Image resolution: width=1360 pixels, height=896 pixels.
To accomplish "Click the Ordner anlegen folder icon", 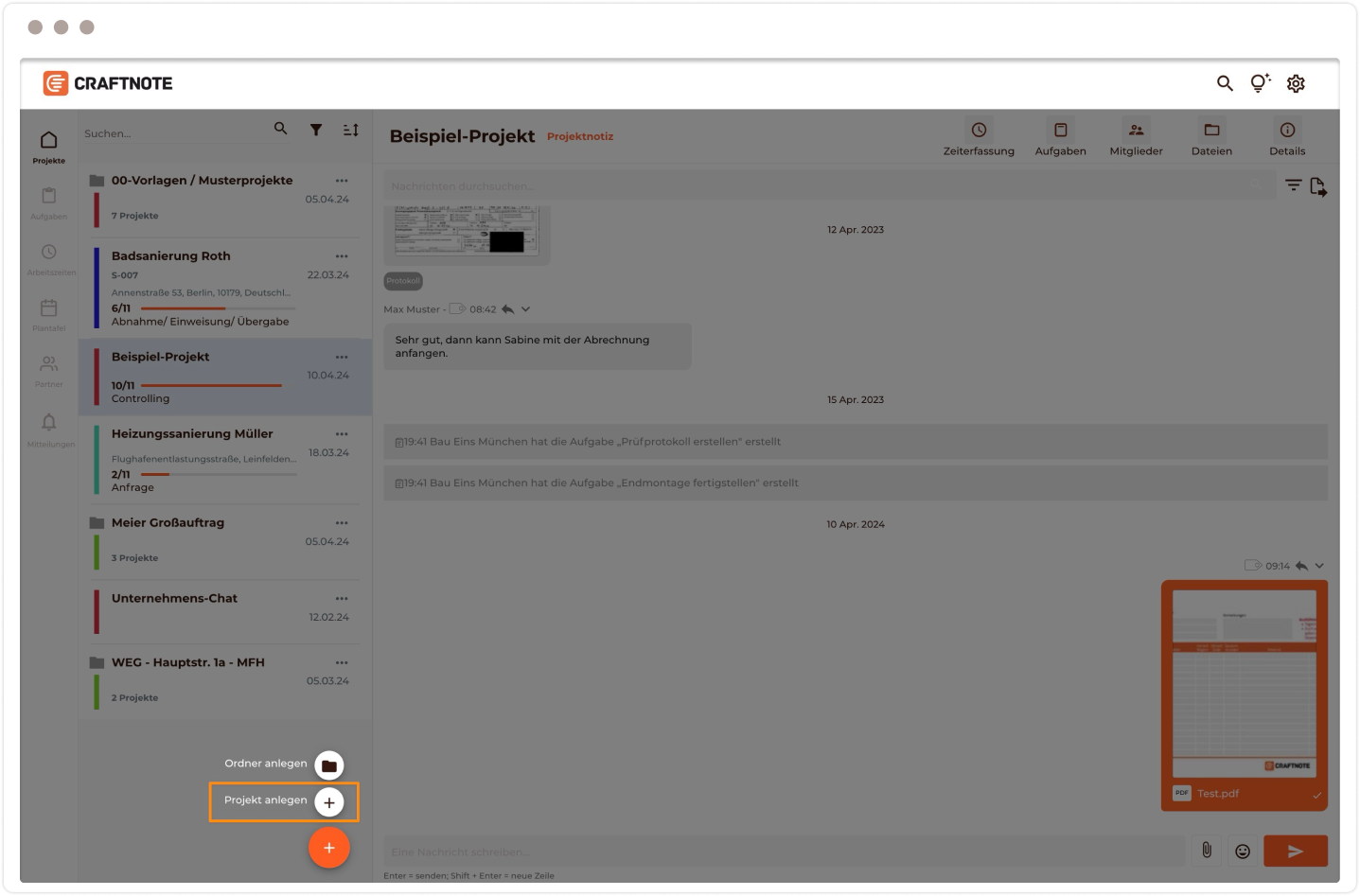I will 328,765.
